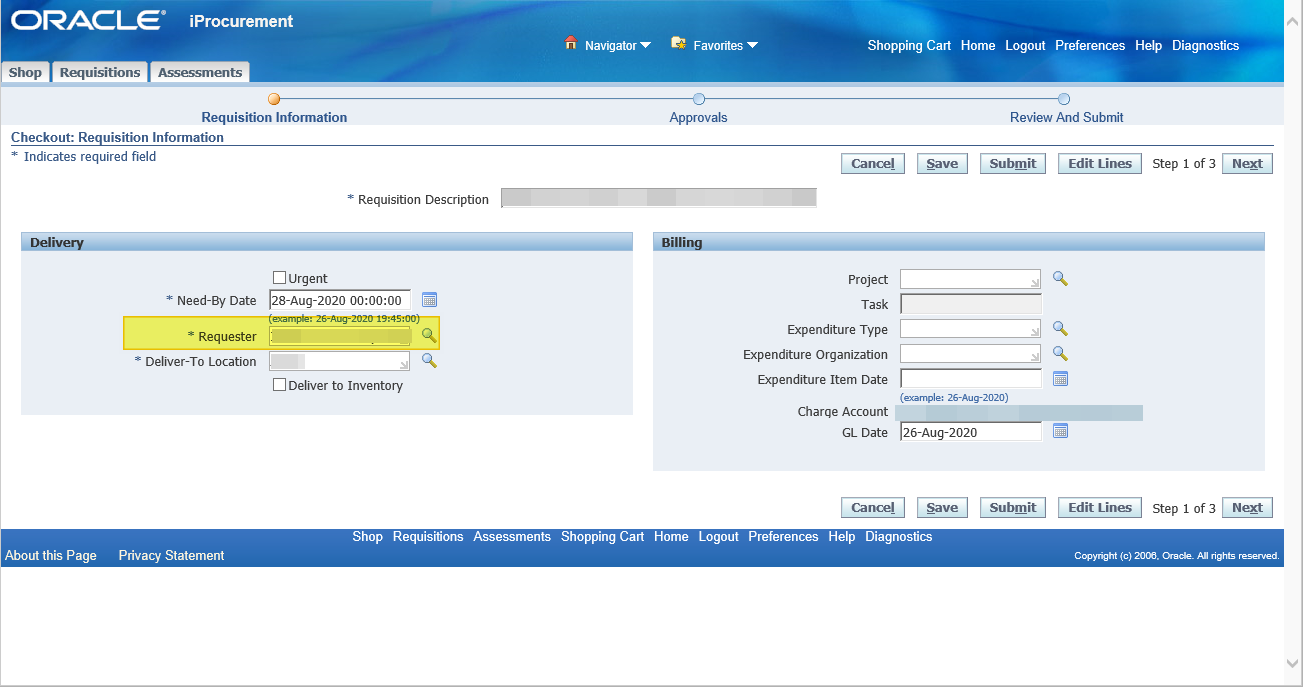Search Deliver-To Location with magnifier icon
1303x688 pixels.
click(428, 361)
